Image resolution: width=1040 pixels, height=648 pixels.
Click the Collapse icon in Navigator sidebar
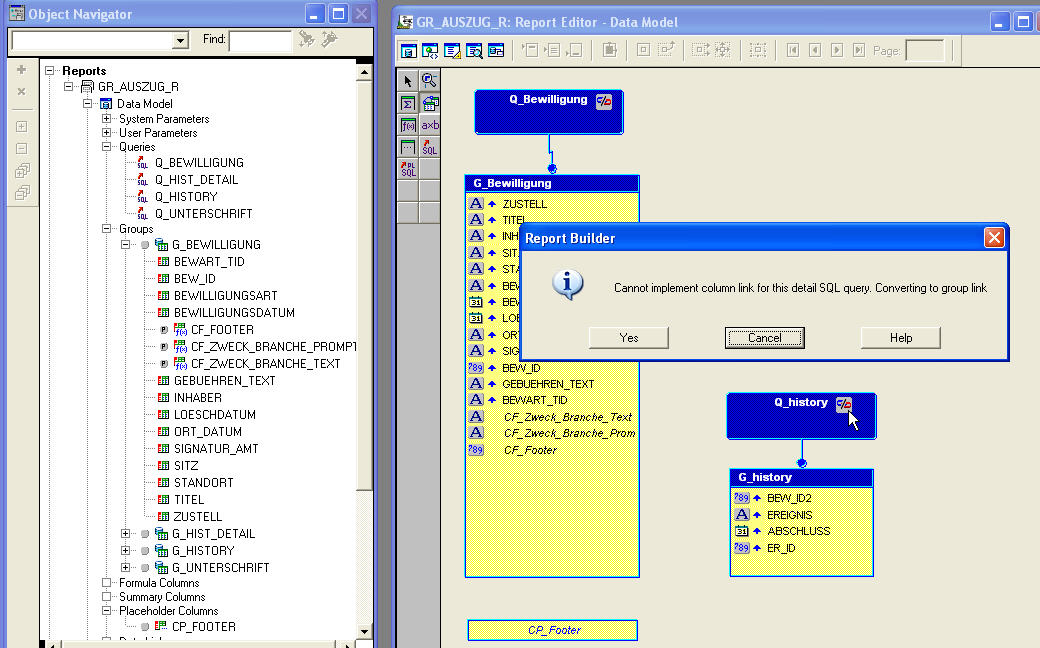21,149
